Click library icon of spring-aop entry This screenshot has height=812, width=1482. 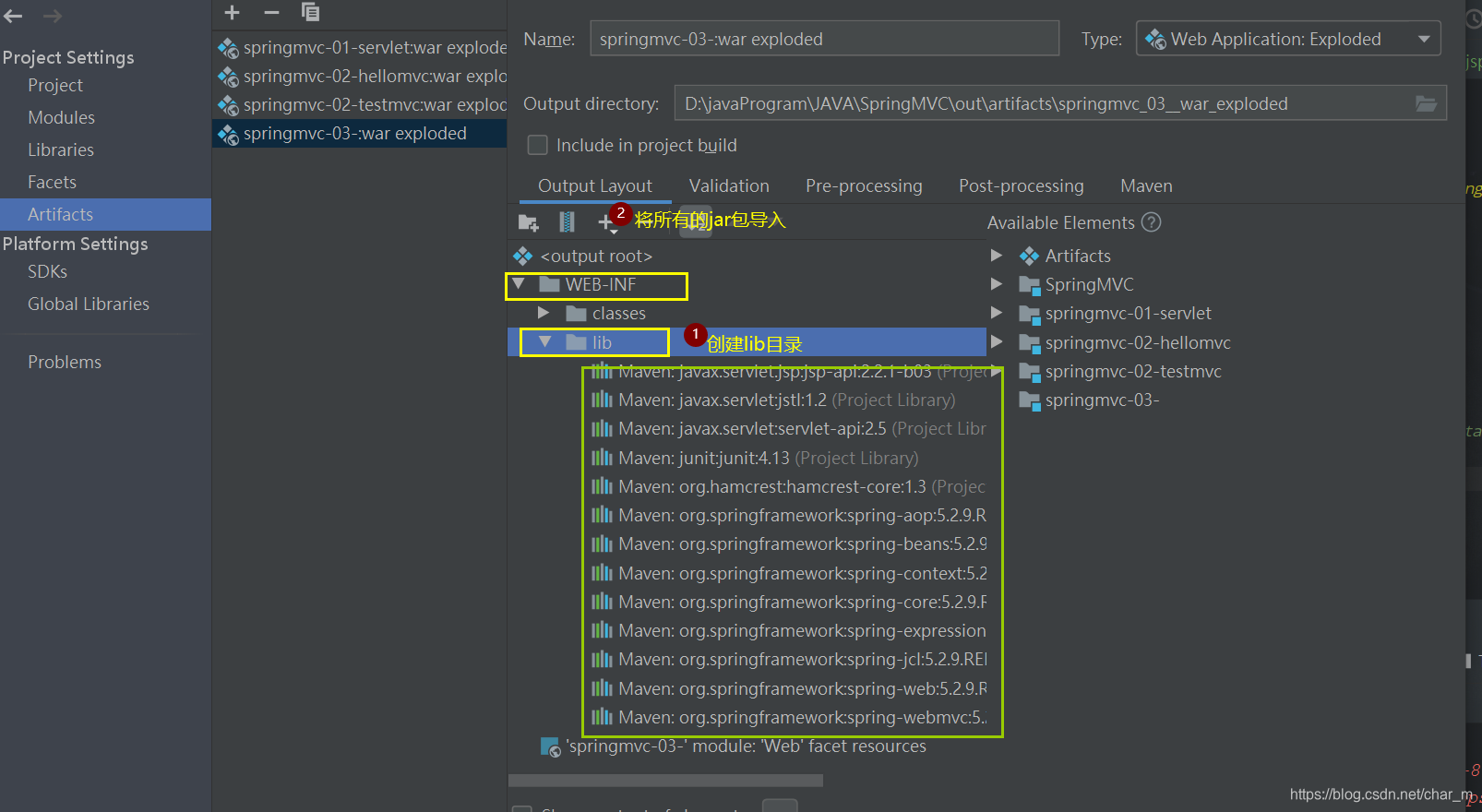[603, 515]
